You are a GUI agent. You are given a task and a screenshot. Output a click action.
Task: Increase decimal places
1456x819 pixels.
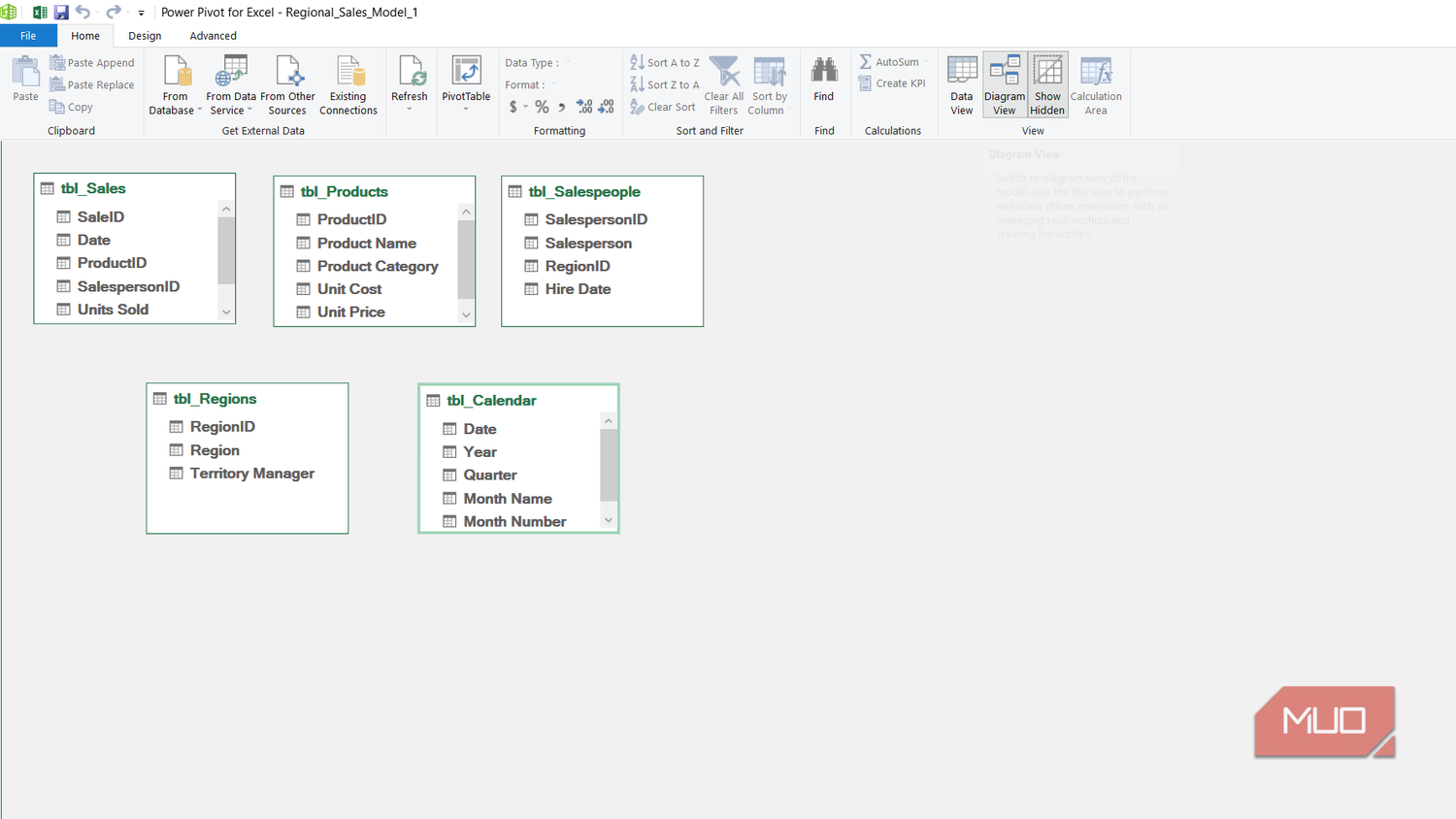(x=584, y=108)
